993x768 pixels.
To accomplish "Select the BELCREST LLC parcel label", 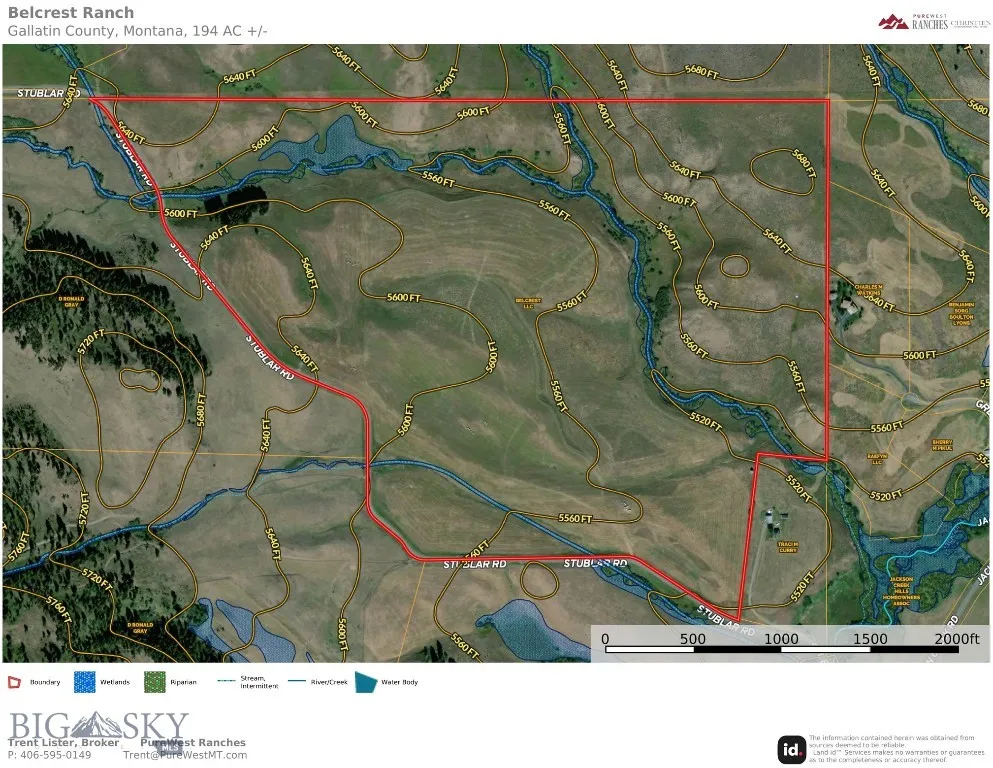I will [527, 300].
